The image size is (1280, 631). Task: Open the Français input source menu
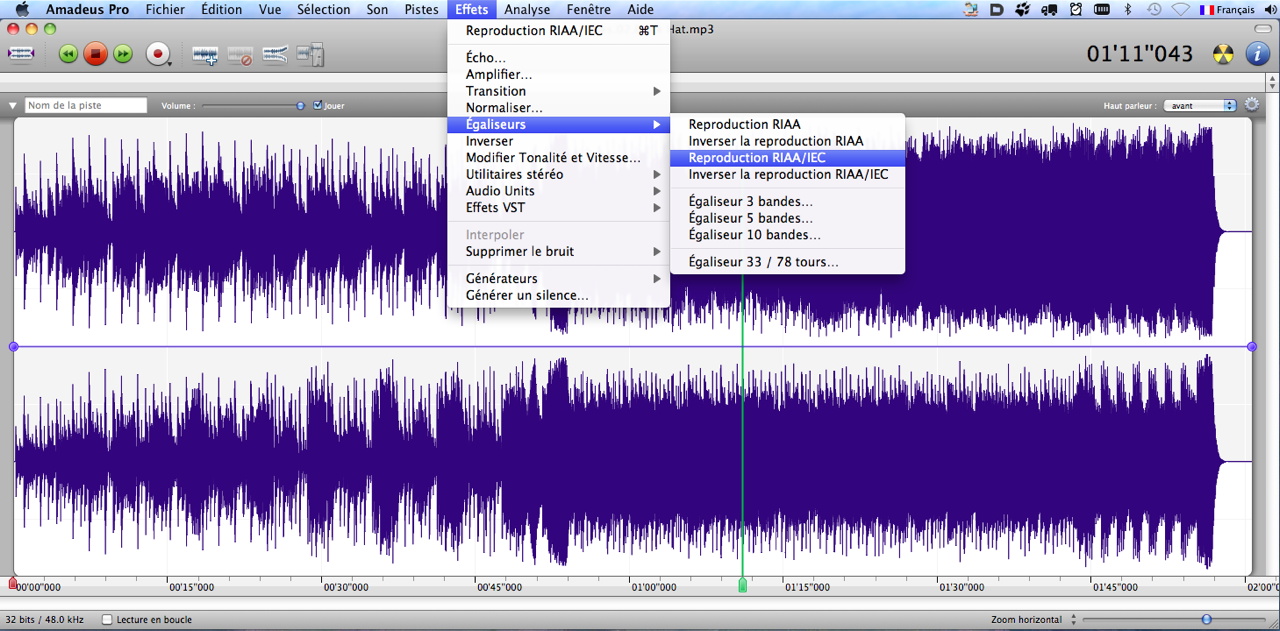[x=1227, y=9]
